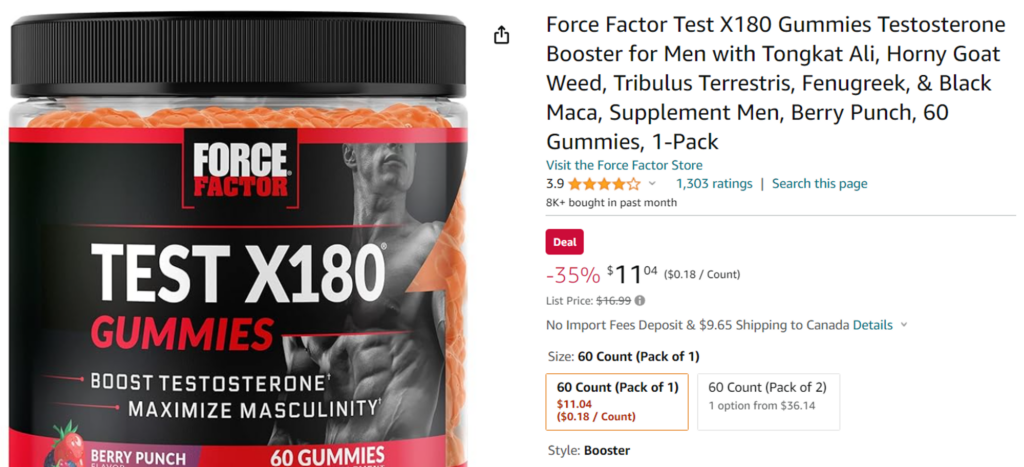
Task: Click the red Deal badge
Action: tap(565, 242)
